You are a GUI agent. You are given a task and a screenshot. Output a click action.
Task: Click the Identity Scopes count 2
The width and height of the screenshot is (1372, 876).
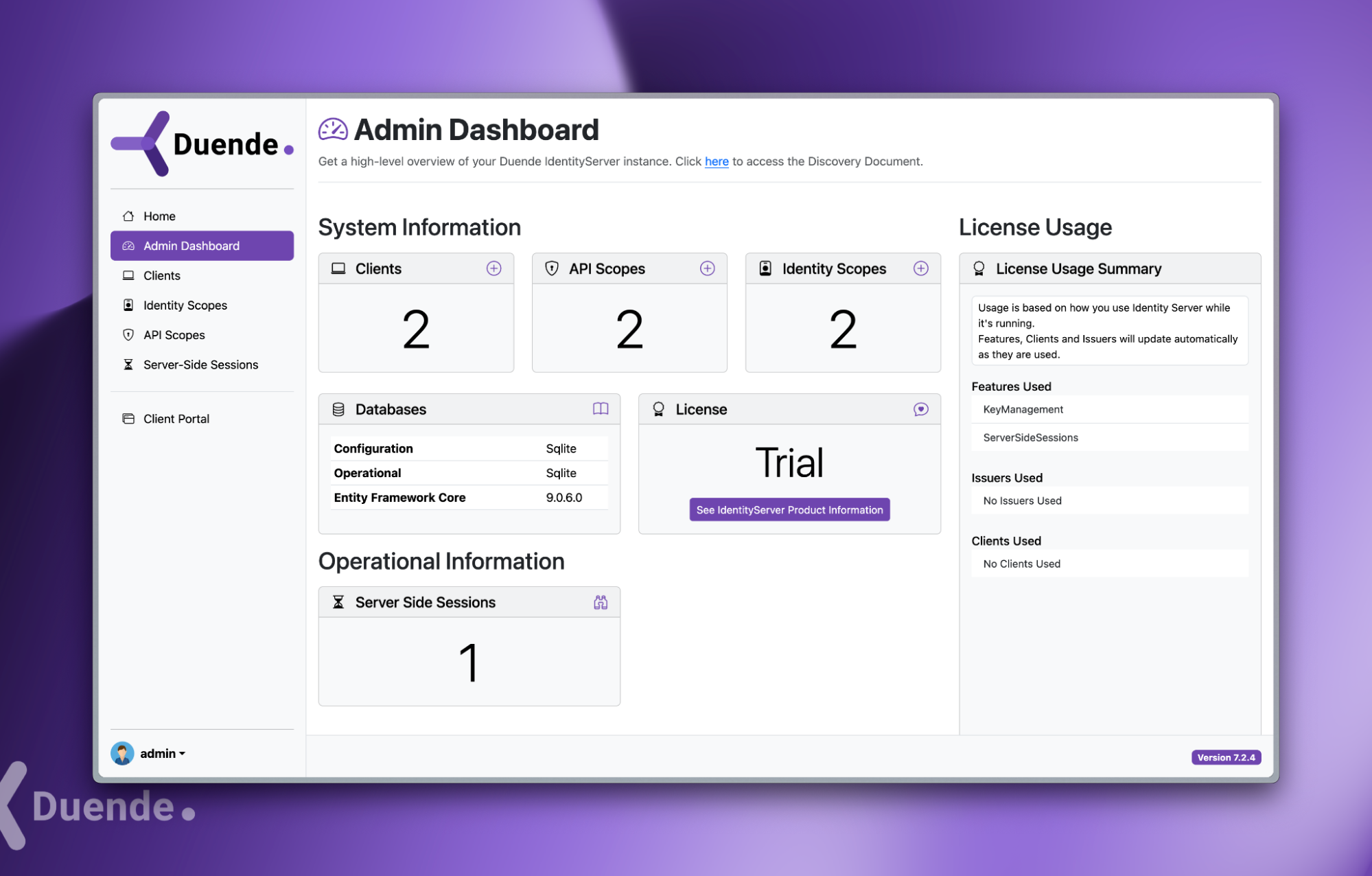click(843, 330)
